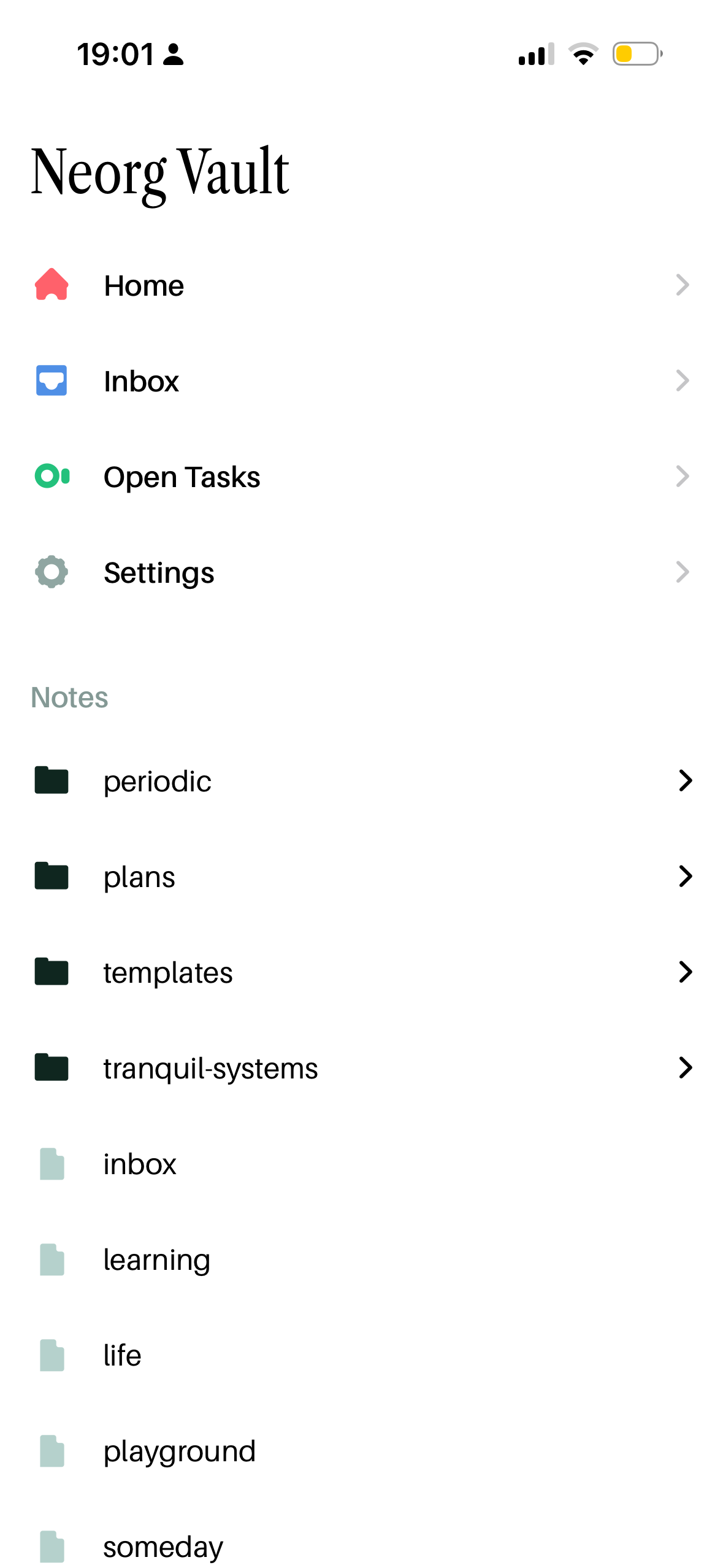Click the playground note file icon

click(52, 1450)
